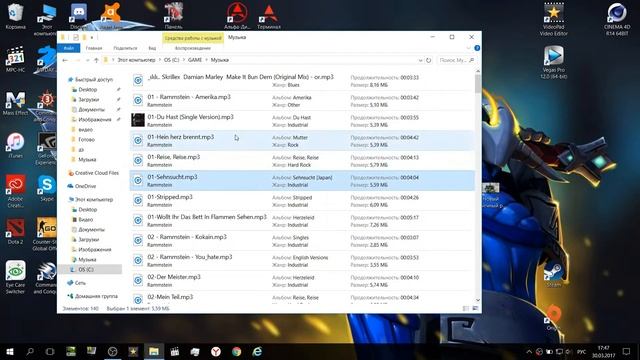Click the album art thumbnail of 01-Du Hast
The image size is (640, 360).
[x=138, y=120]
